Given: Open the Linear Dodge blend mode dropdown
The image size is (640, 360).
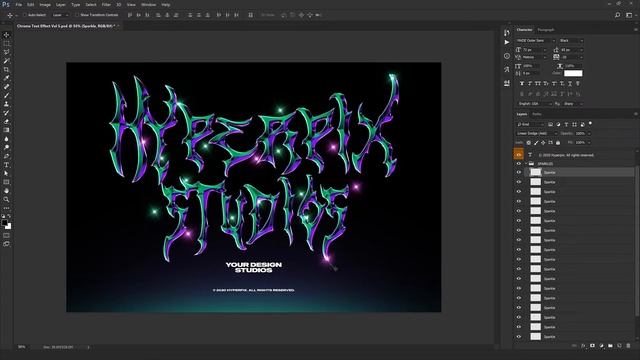Looking at the screenshot, I should (x=536, y=133).
